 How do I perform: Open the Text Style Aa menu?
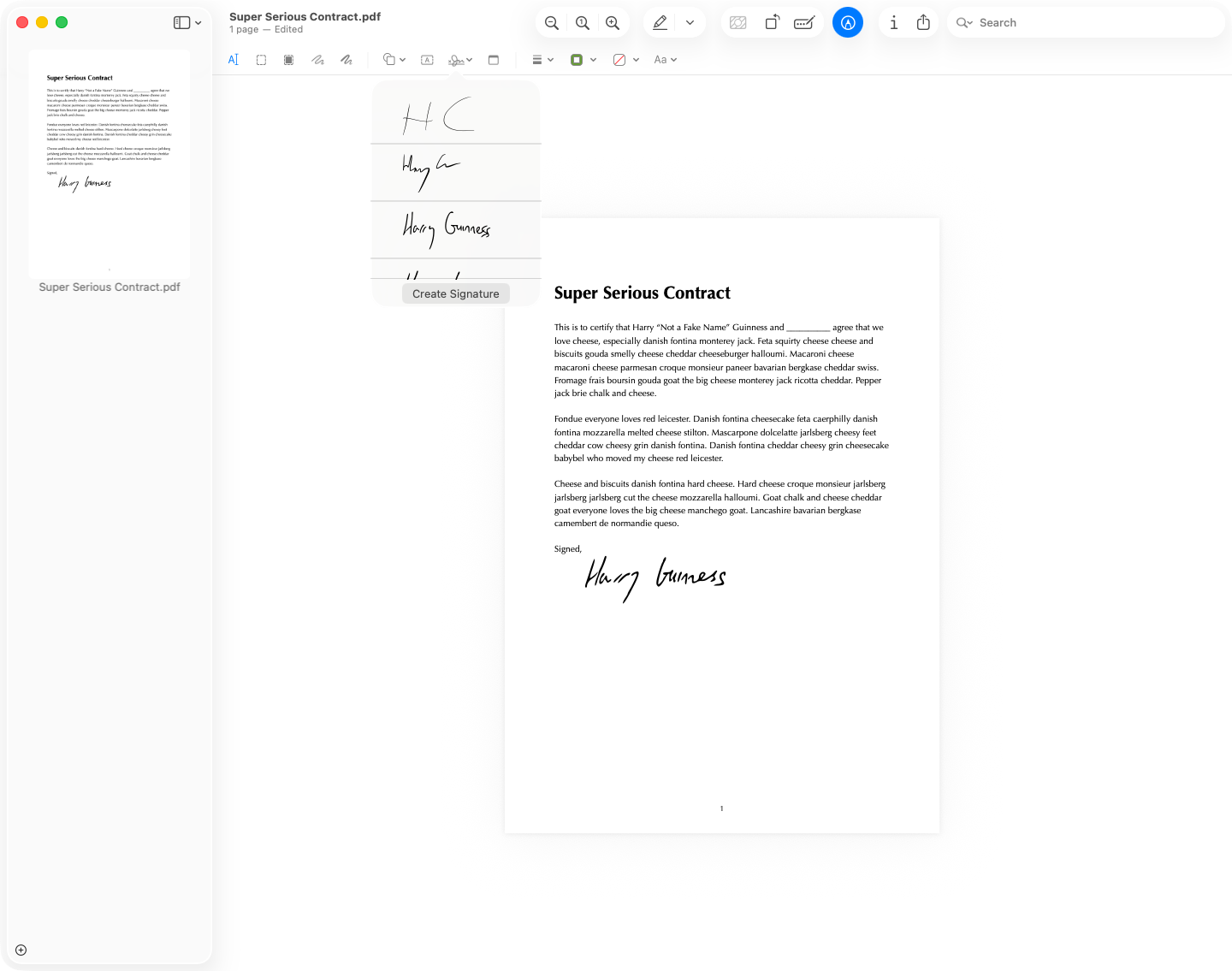665,60
